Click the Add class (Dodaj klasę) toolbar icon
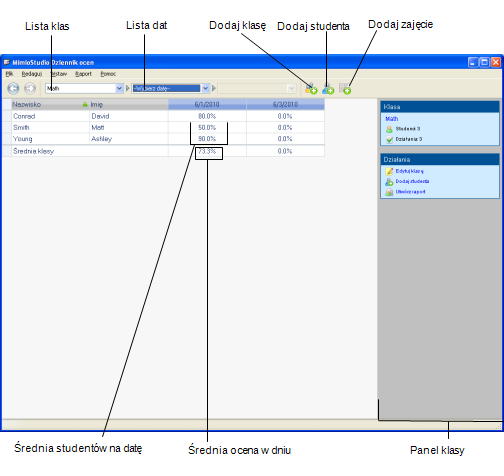Image resolution: width=504 pixels, height=476 pixels. click(311, 88)
